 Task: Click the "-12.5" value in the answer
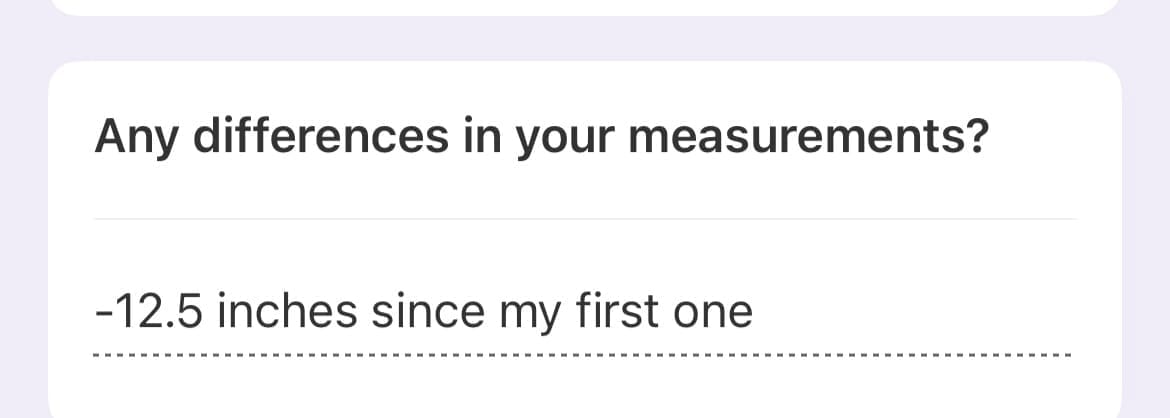tap(149, 313)
